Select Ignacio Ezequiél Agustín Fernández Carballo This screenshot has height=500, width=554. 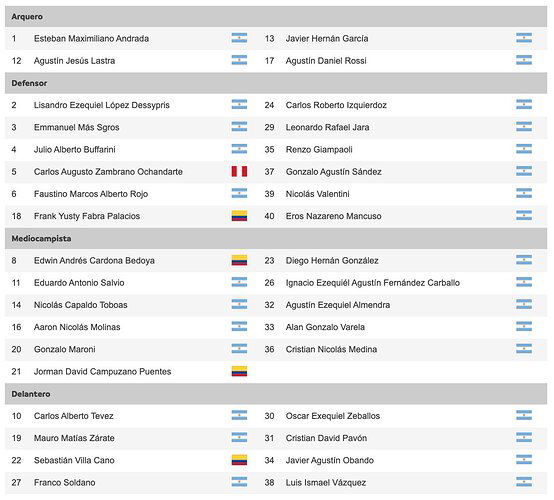coord(373,283)
